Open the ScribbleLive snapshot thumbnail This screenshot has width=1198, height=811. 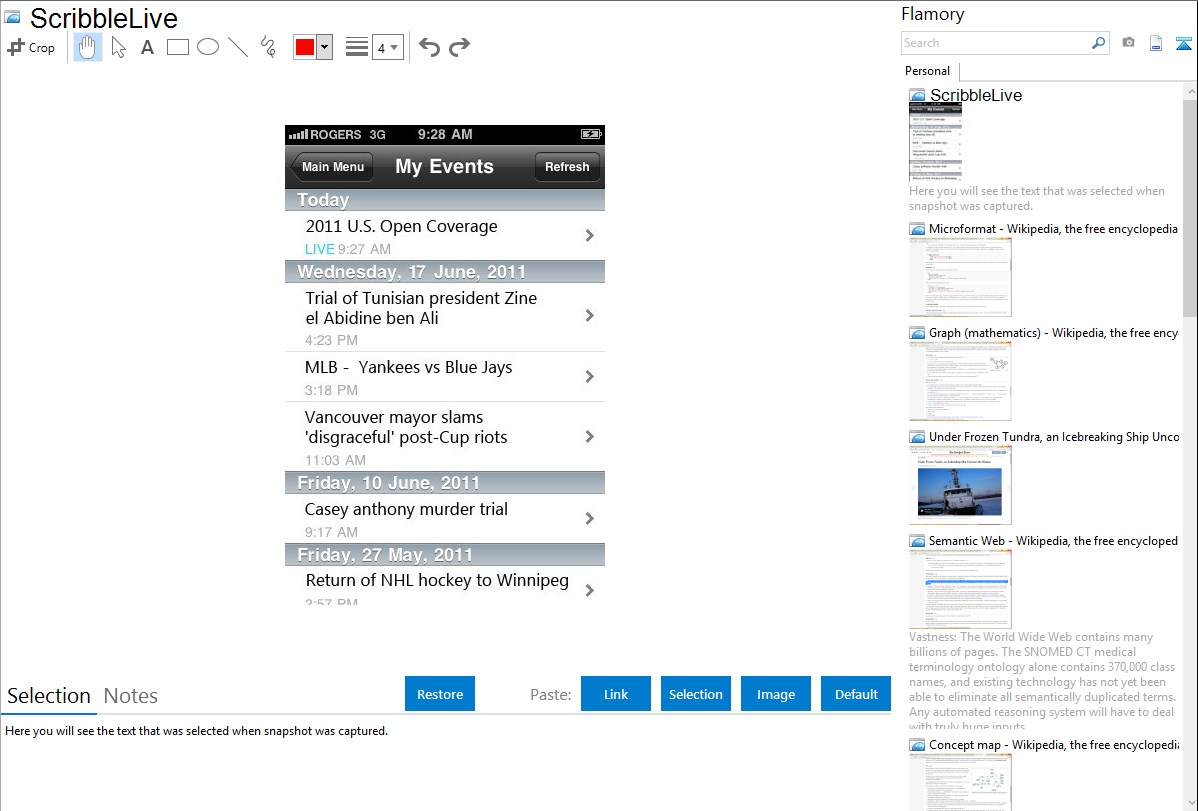(935, 142)
